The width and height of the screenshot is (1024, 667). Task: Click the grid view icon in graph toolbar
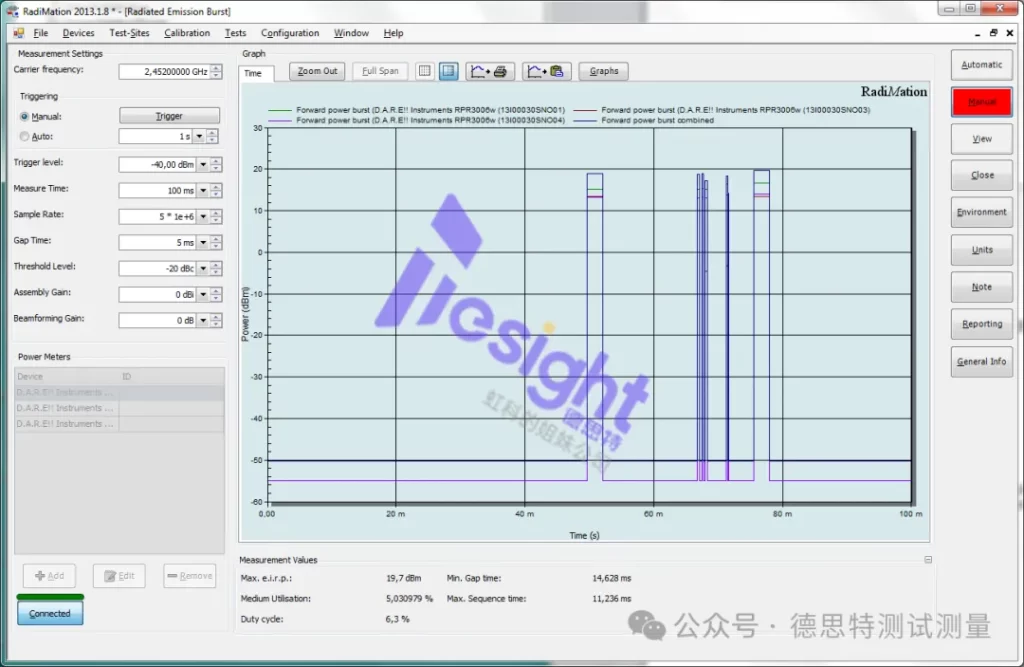click(425, 71)
